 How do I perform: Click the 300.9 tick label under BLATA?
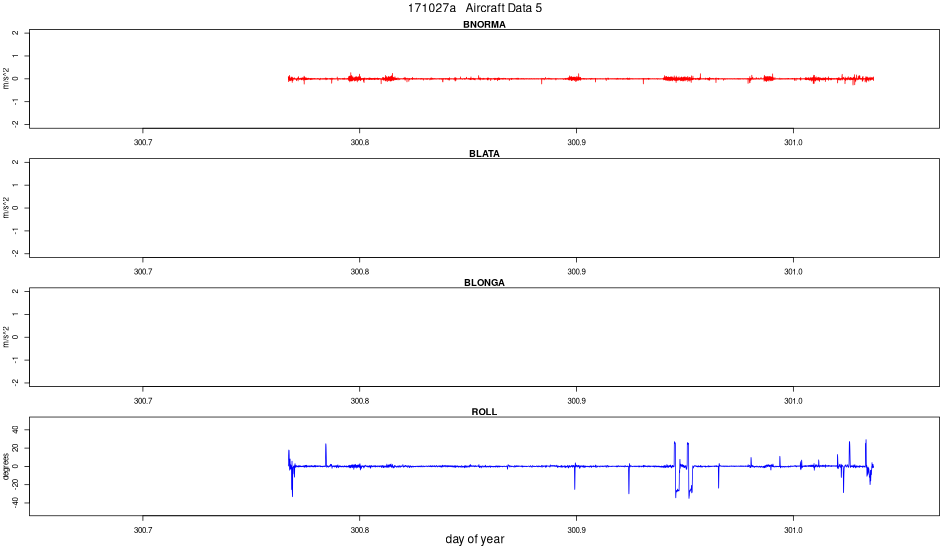pos(576,271)
